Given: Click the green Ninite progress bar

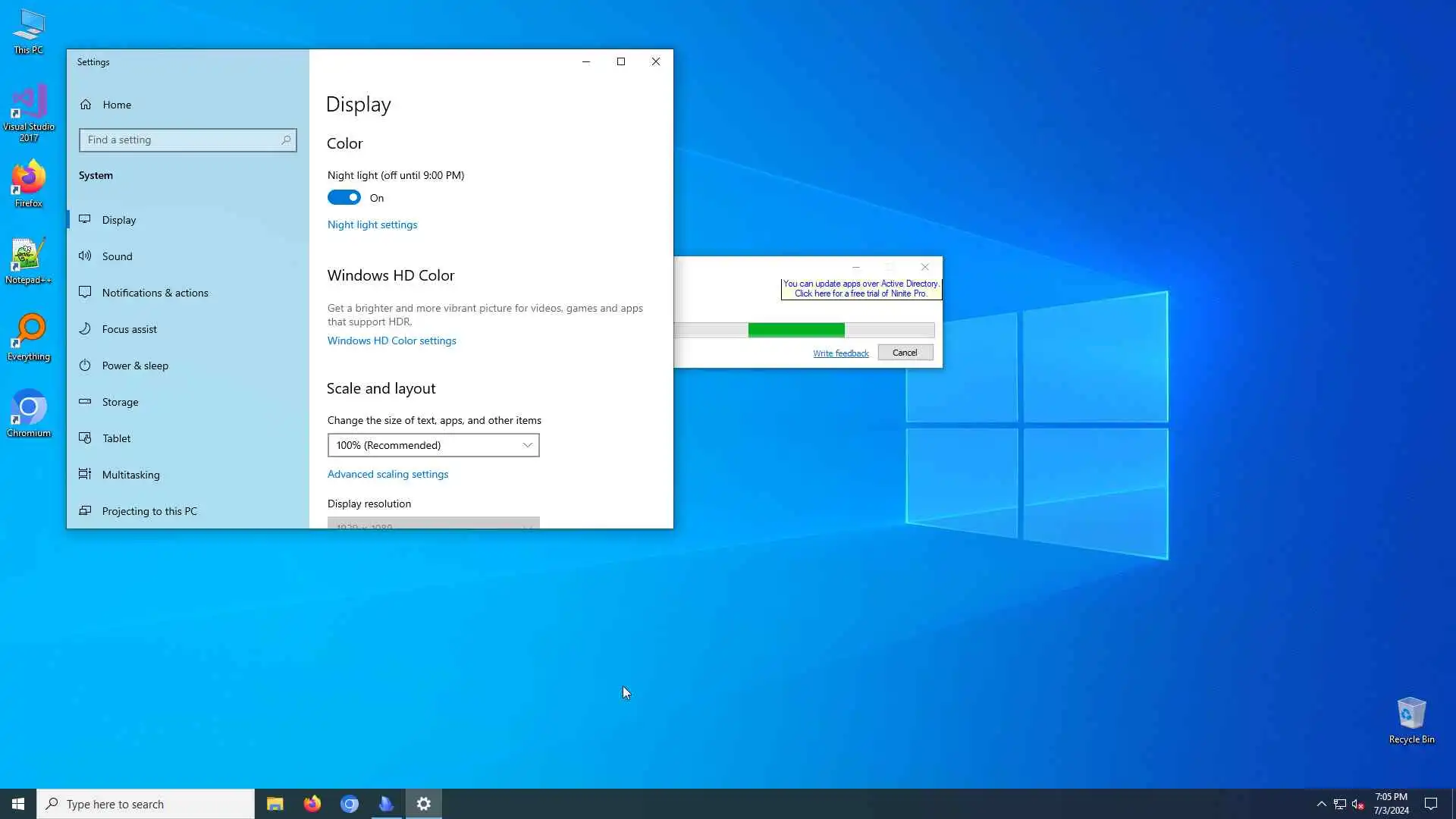Looking at the screenshot, I should [796, 330].
